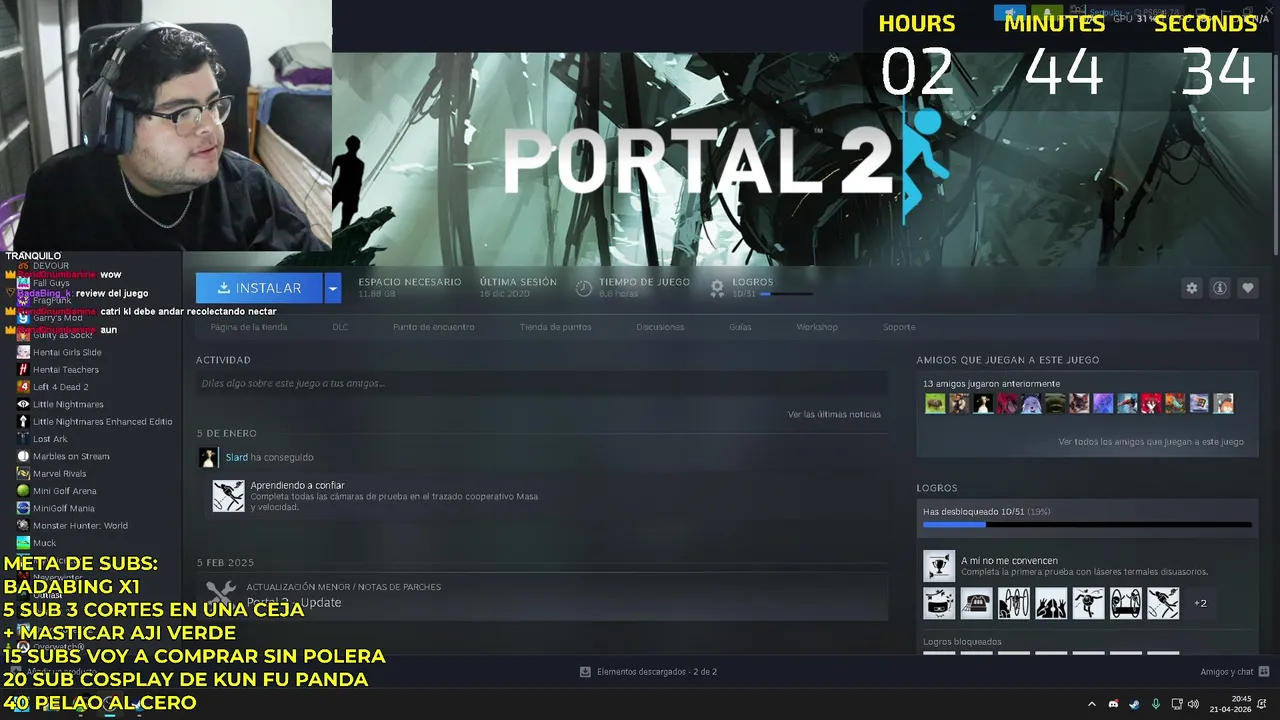This screenshot has height=720, width=1280.
Task: Select Hentai Teachers in library
Action: tap(66, 369)
